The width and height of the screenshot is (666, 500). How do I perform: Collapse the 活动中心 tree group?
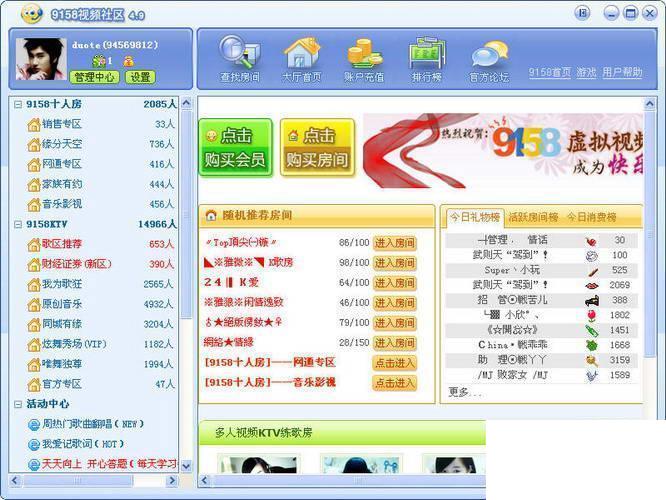click(x=18, y=404)
